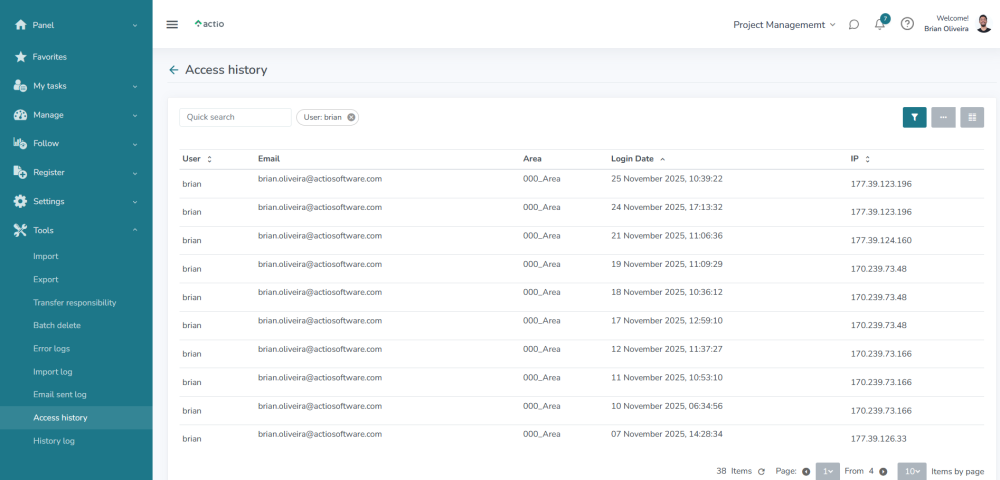The height and width of the screenshot is (480, 1000).
Task: Select the 18 November 2025, 10:36:12 login
Action: click(x=666, y=292)
